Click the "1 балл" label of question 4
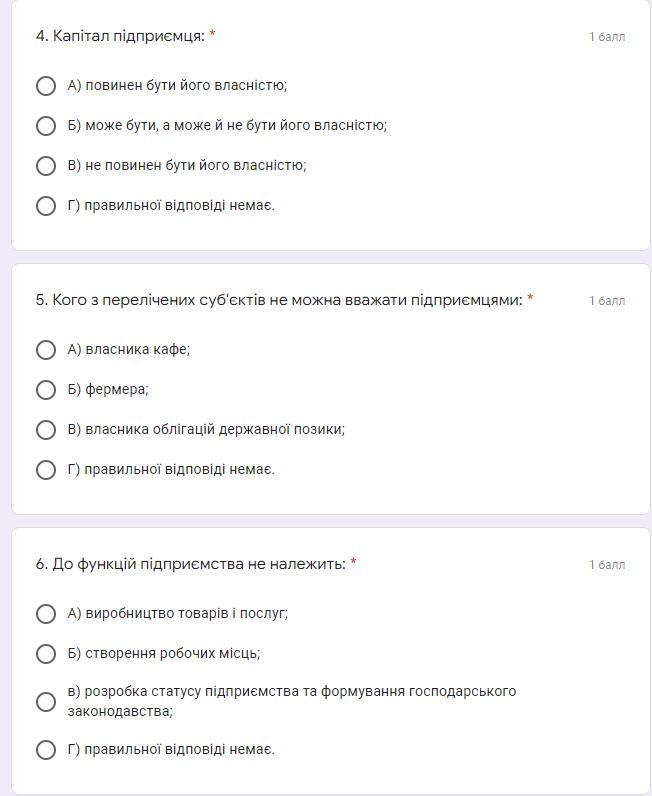Image resolution: width=652 pixels, height=796 pixels. [x=606, y=37]
